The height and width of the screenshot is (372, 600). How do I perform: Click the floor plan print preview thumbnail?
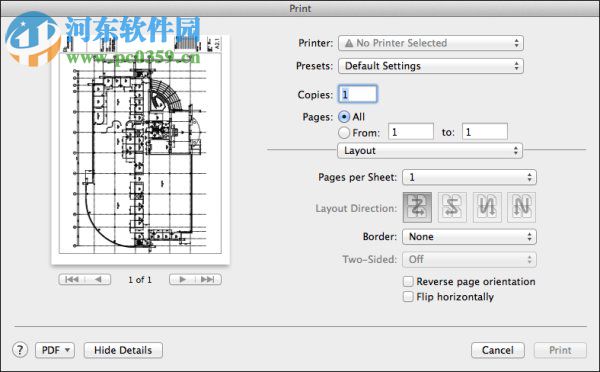[x=140, y=150]
